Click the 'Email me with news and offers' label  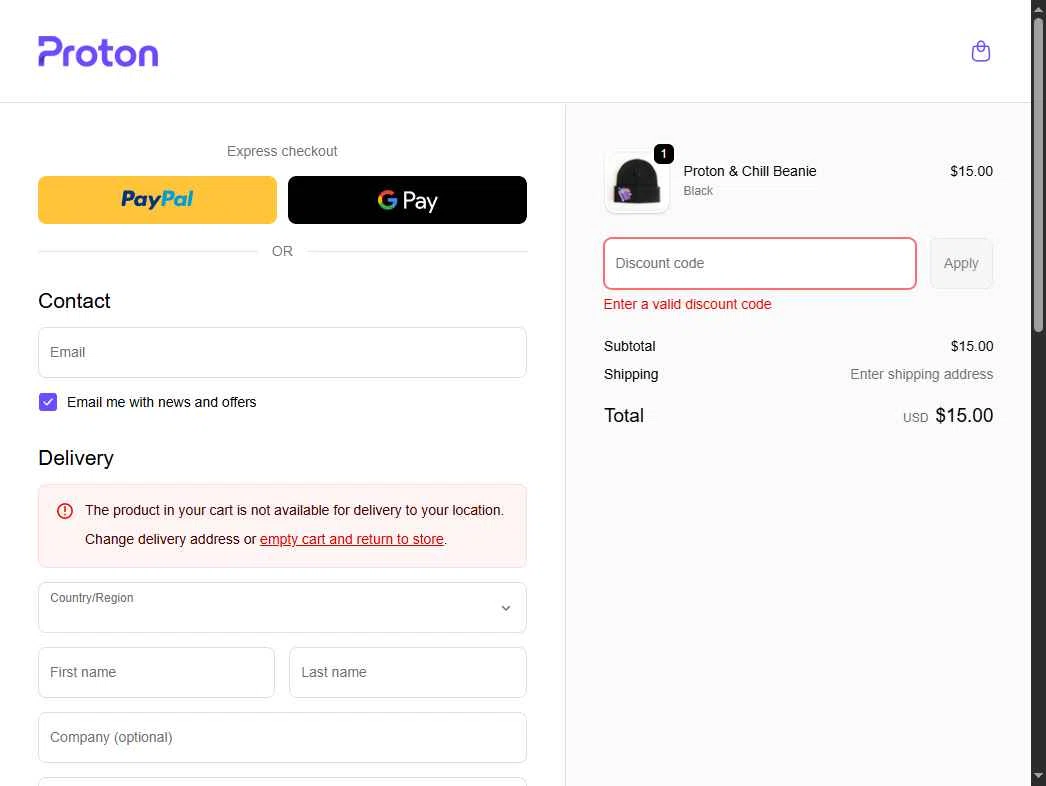coord(161,402)
